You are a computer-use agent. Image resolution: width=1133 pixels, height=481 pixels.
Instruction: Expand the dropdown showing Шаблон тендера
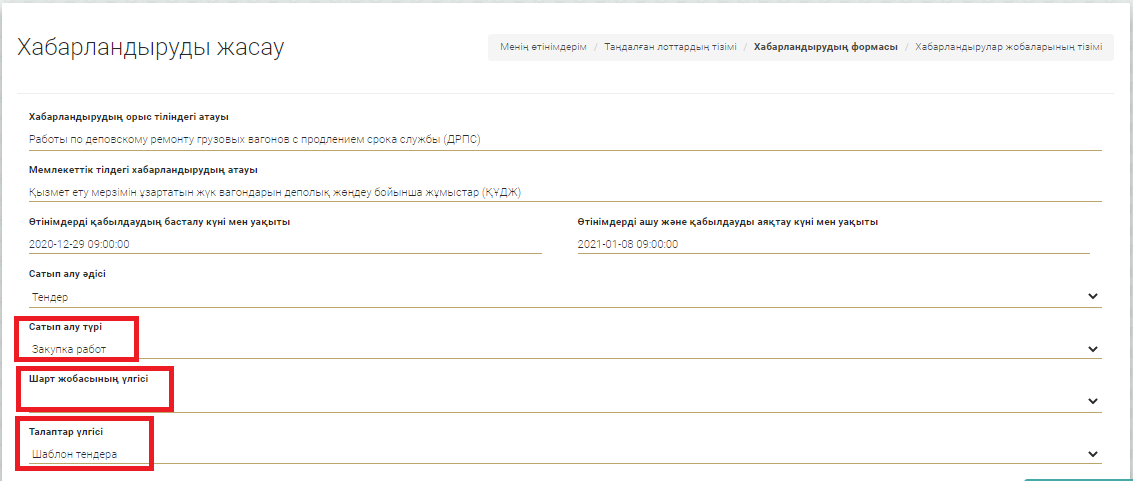click(560, 454)
